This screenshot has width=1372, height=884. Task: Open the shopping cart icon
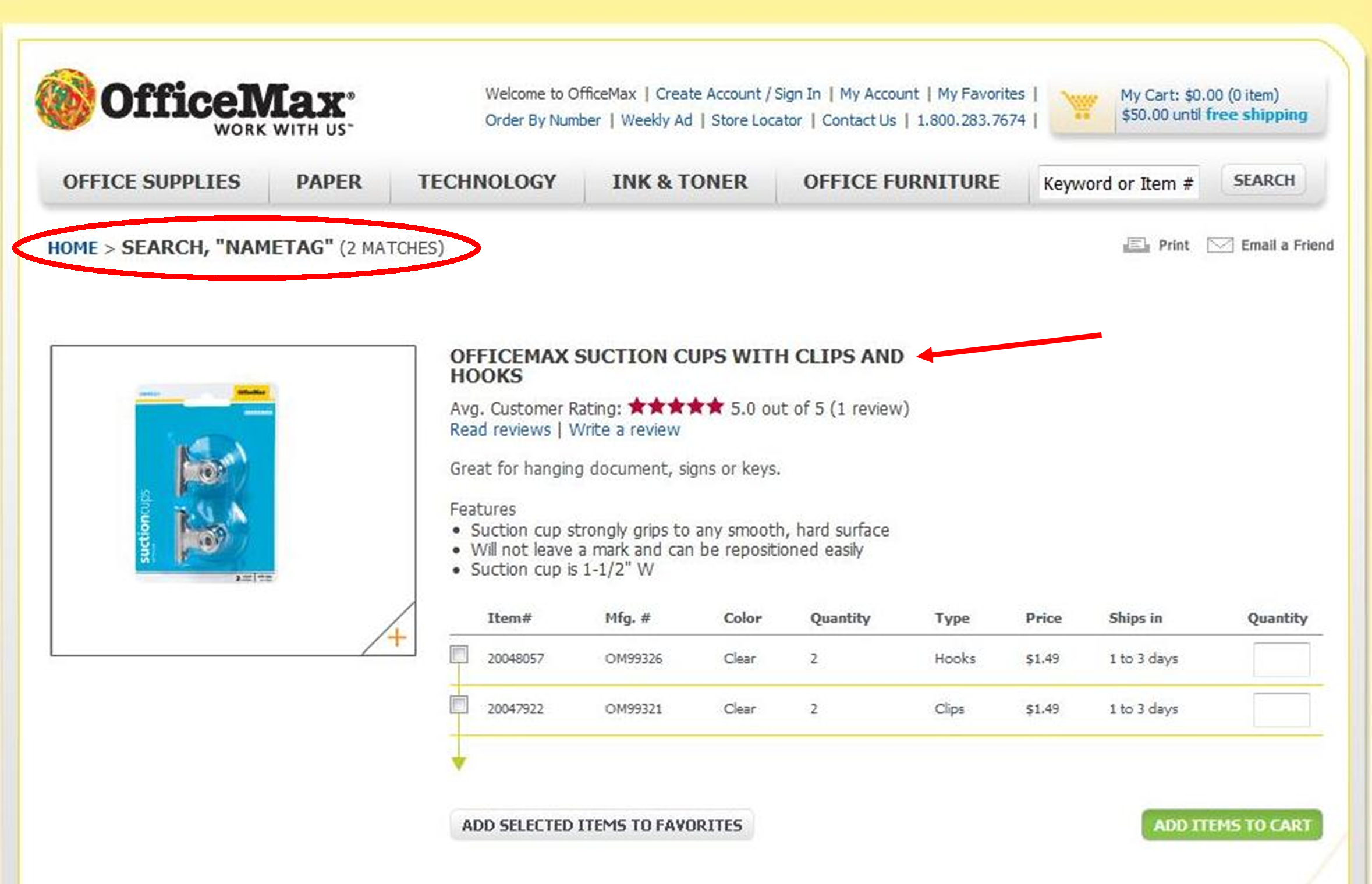point(1080,106)
